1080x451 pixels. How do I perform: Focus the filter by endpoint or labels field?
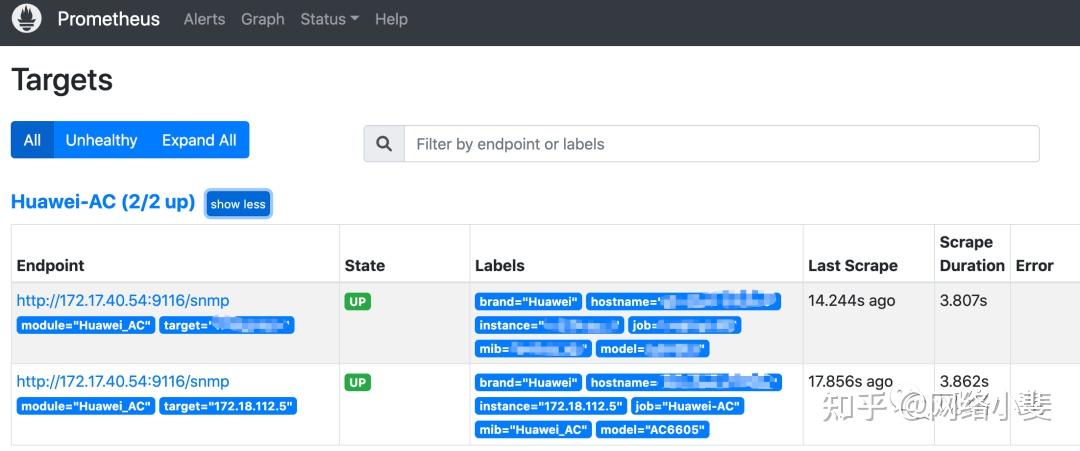coord(720,144)
